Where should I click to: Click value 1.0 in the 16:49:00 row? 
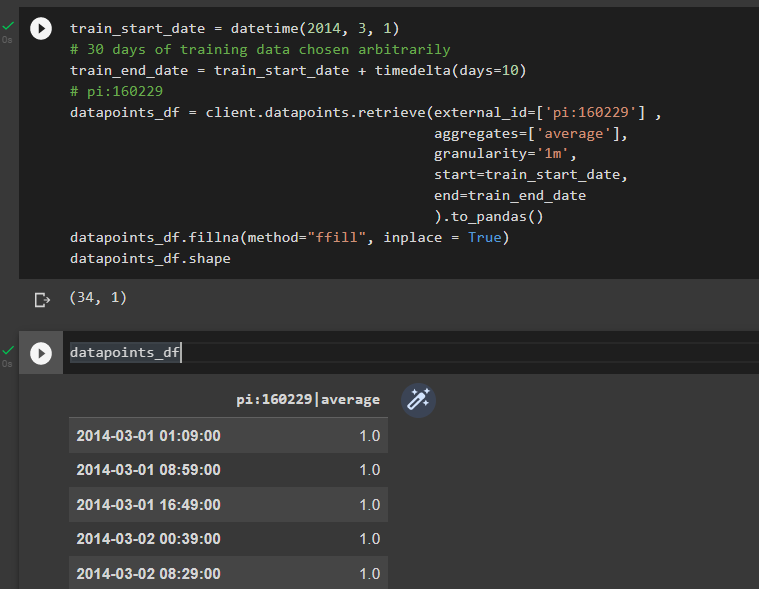[x=370, y=505]
